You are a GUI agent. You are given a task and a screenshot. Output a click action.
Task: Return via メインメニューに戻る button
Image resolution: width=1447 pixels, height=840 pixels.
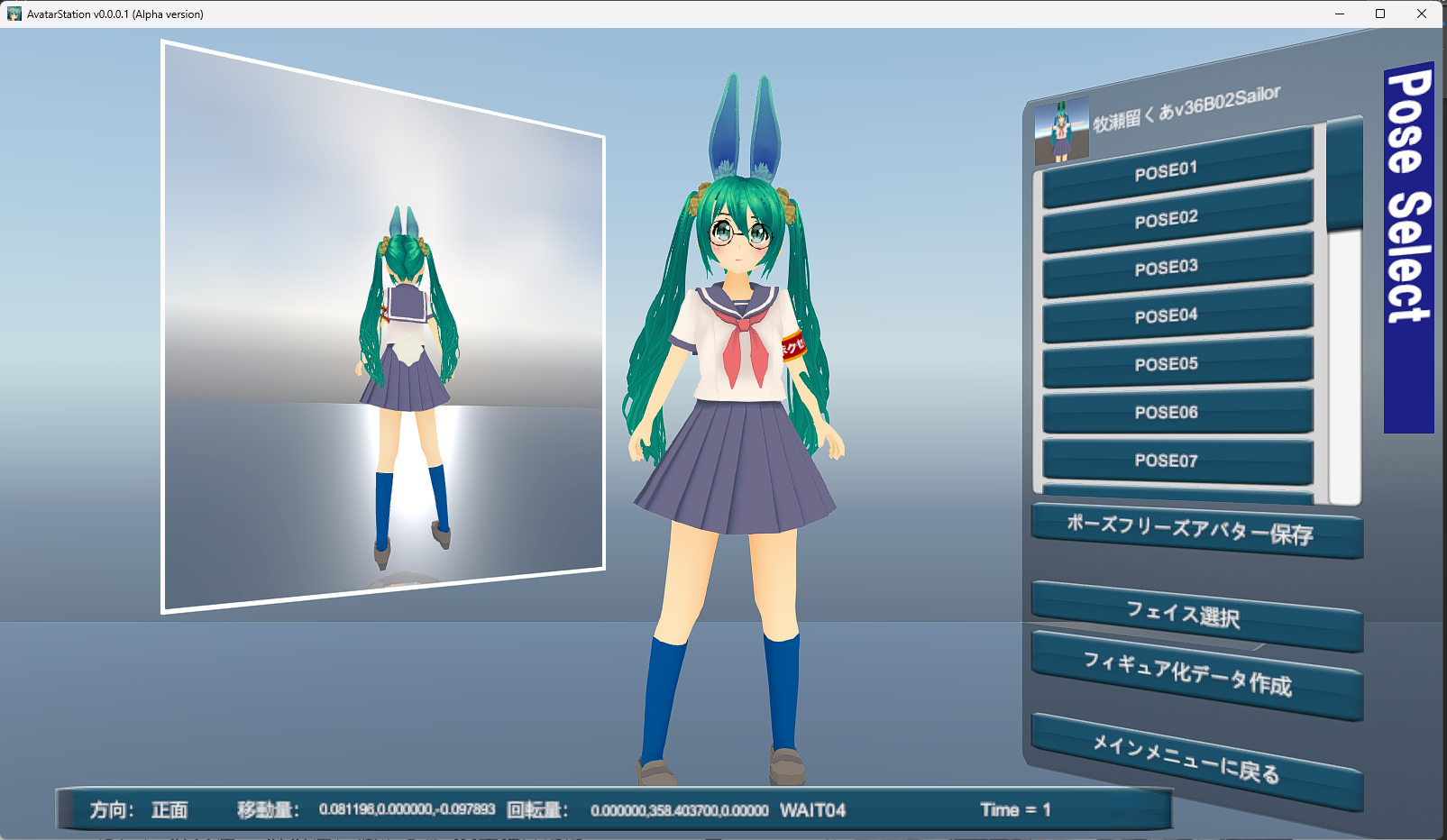1195,760
